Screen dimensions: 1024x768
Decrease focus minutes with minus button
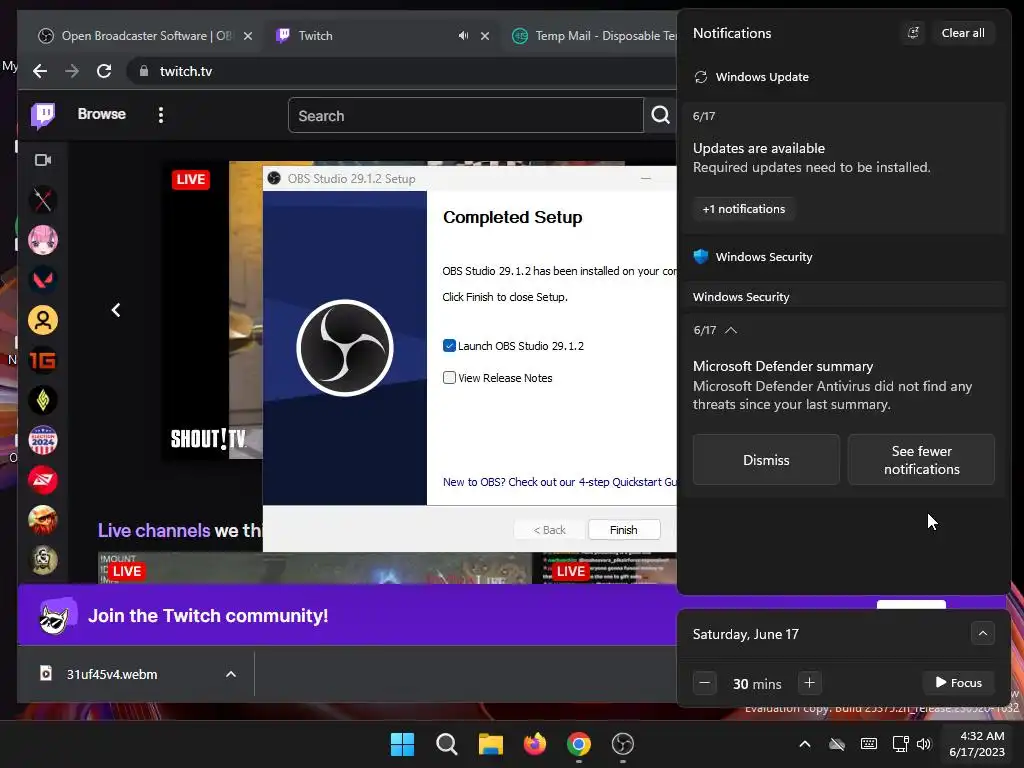point(705,683)
